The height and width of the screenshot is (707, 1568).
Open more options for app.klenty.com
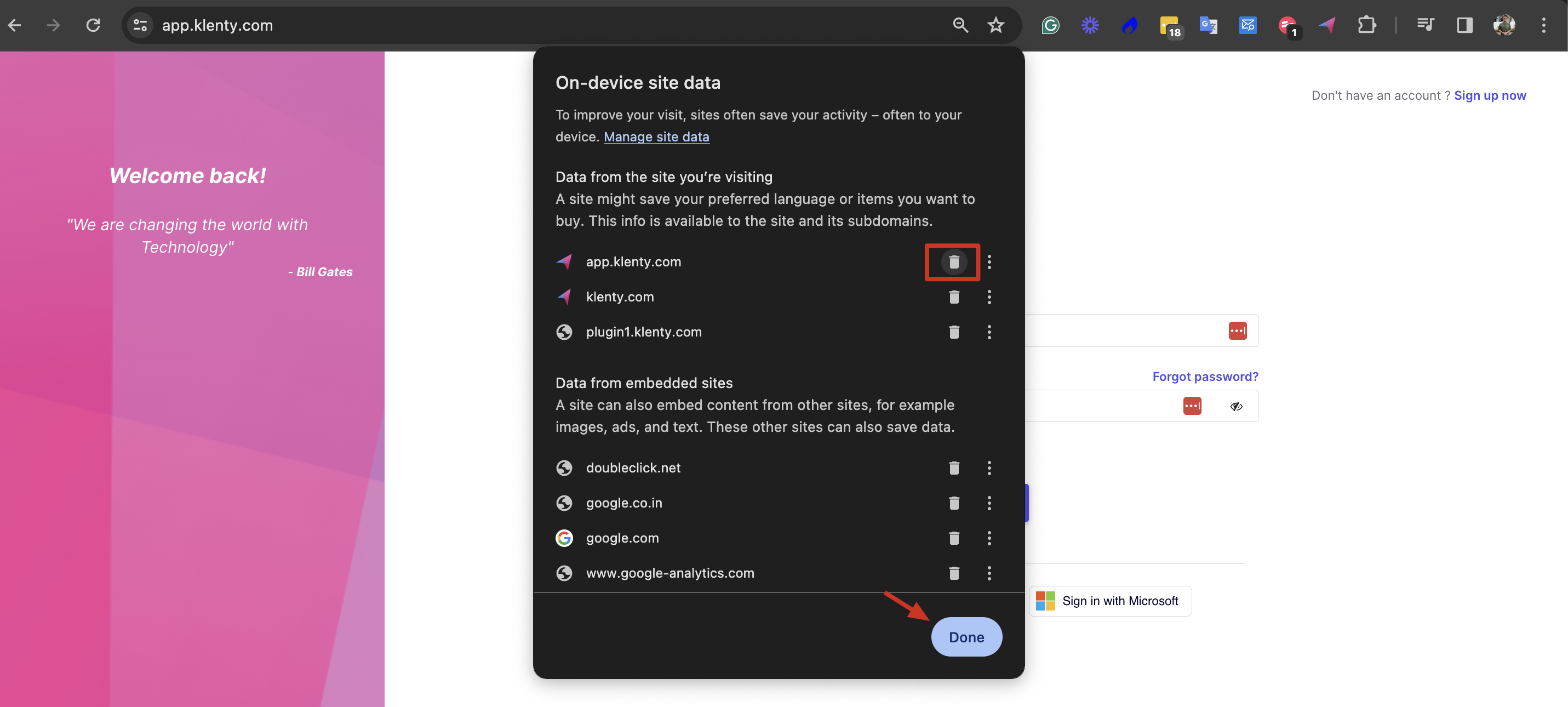pyautogui.click(x=988, y=262)
